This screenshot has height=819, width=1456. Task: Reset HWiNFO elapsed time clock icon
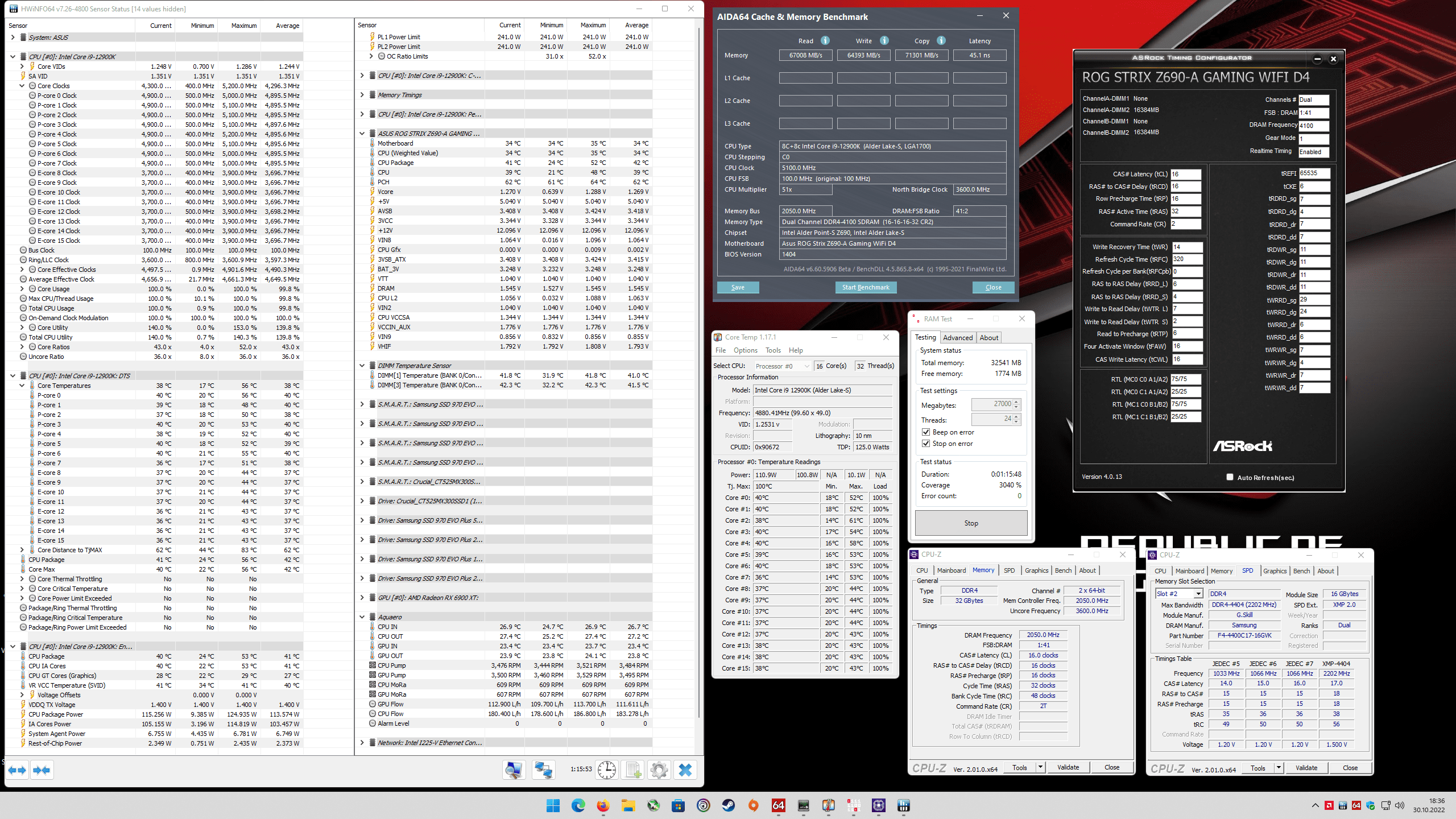point(607,770)
